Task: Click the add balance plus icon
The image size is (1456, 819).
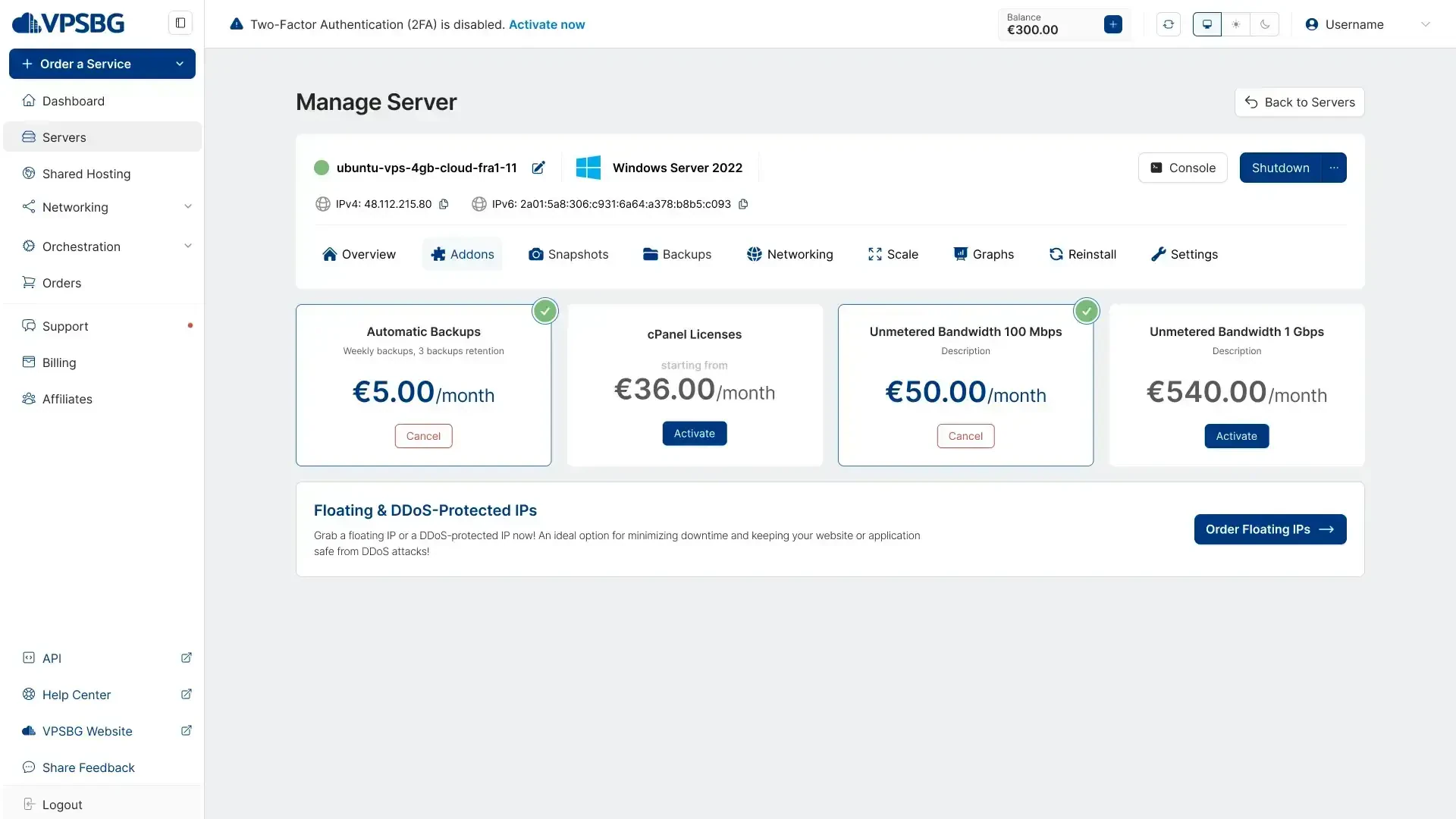Action: coord(1112,24)
